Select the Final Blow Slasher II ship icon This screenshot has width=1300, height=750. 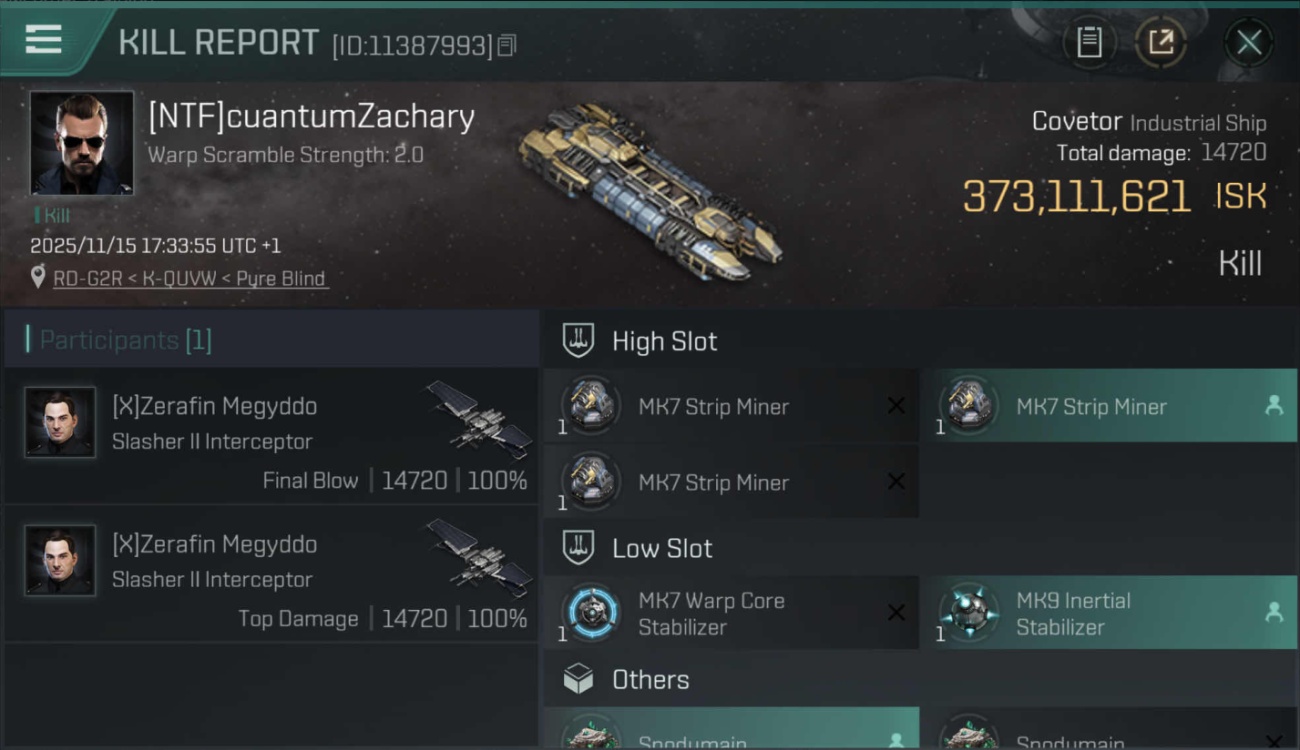click(x=479, y=418)
